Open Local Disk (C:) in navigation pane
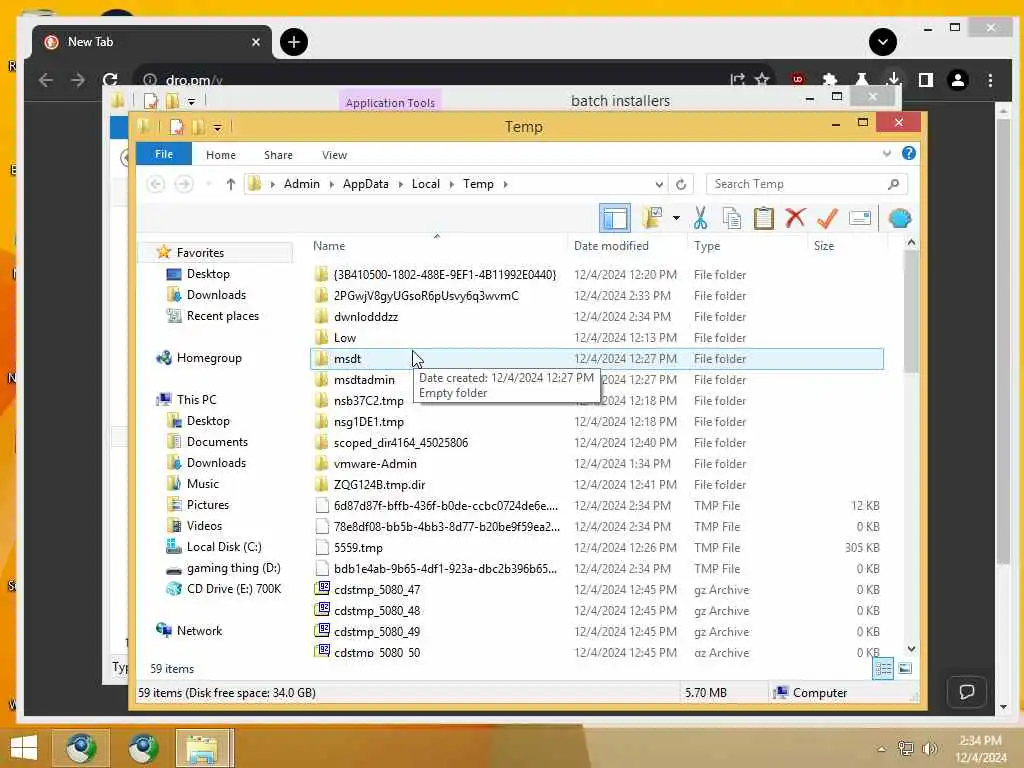The width and height of the screenshot is (1024, 768). (x=224, y=547)
